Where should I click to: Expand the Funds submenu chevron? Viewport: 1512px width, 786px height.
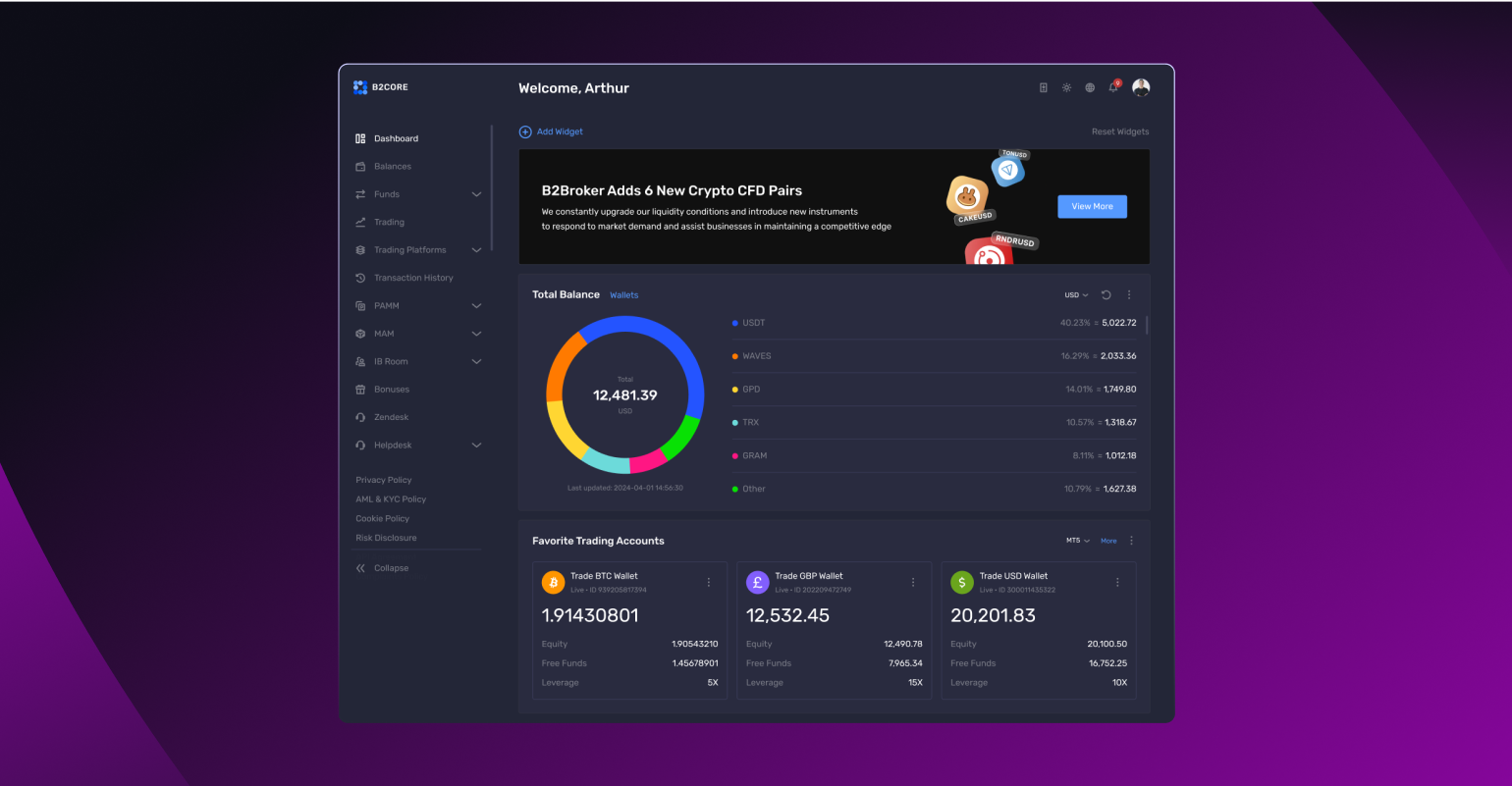pyautogui.click(x=476, y=194)
